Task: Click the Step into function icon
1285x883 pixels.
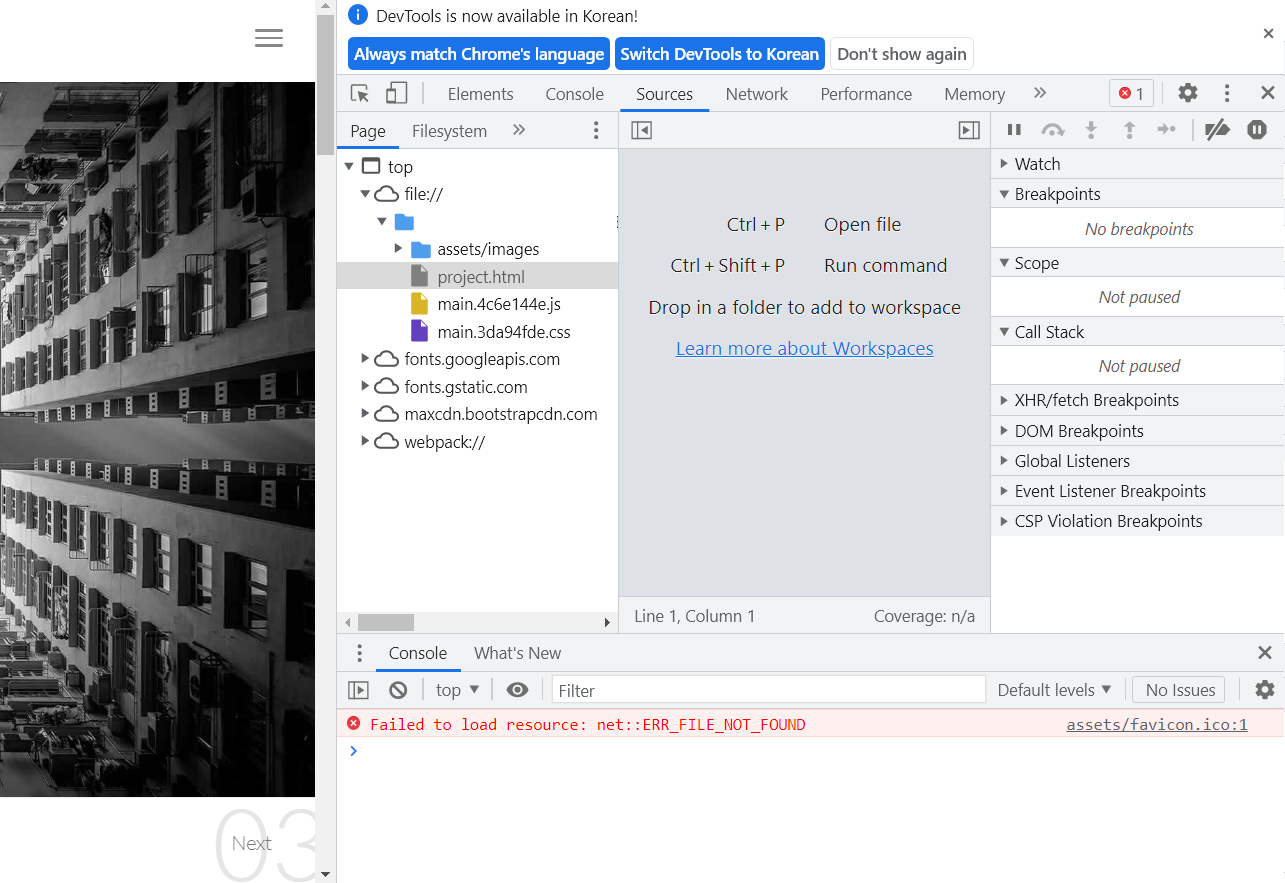Action: (1091, 129)
